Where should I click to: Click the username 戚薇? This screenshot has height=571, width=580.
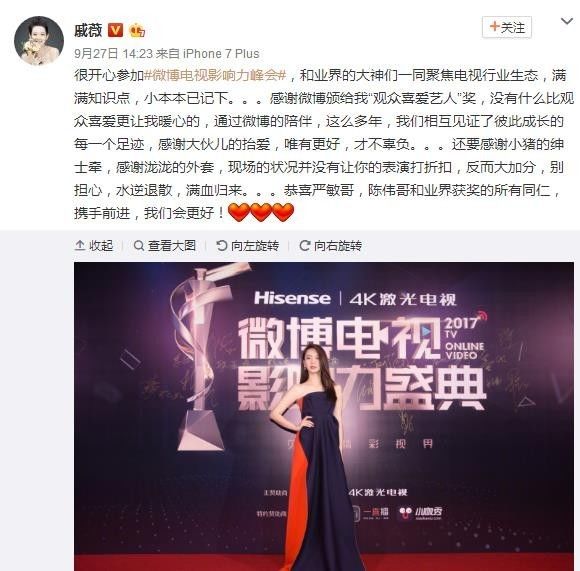click(88, 30)
